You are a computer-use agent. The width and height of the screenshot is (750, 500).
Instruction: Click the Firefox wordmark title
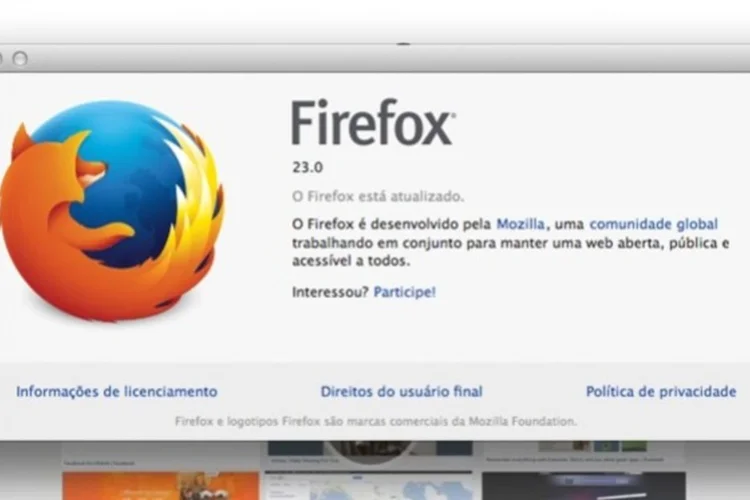click(x=374, y=122)
